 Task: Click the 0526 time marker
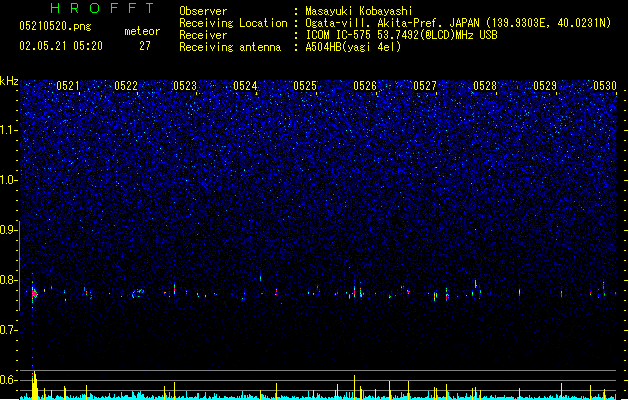point(365,86)
